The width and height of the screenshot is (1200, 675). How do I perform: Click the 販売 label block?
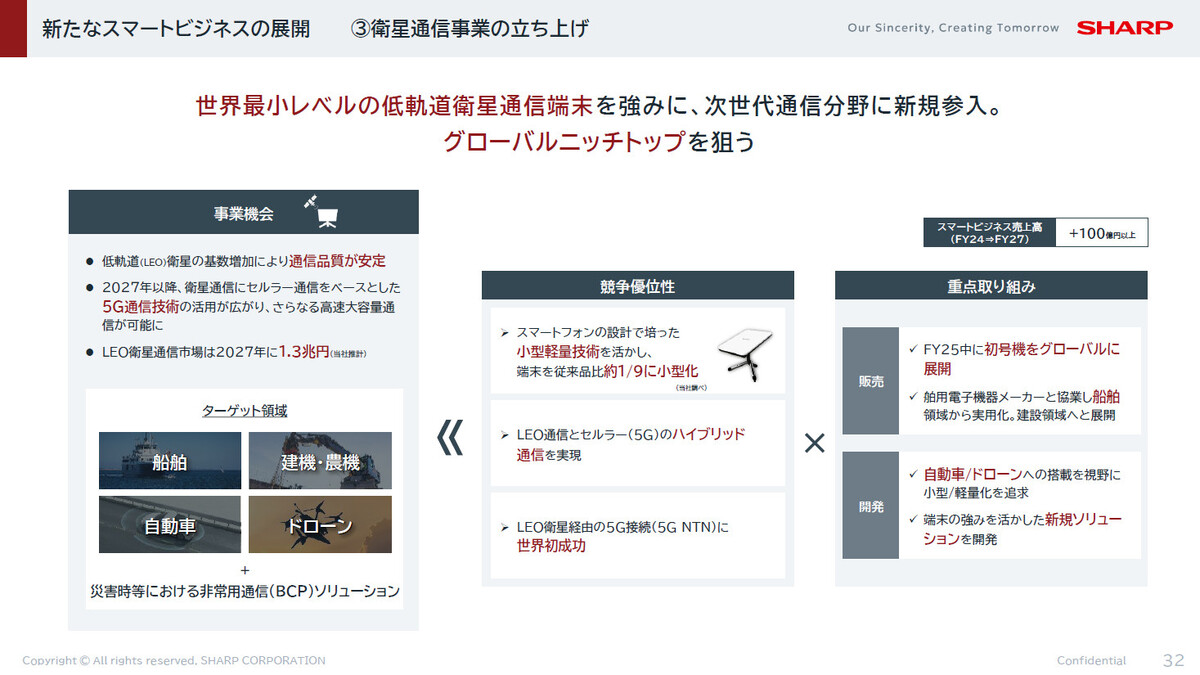[870, 381]
